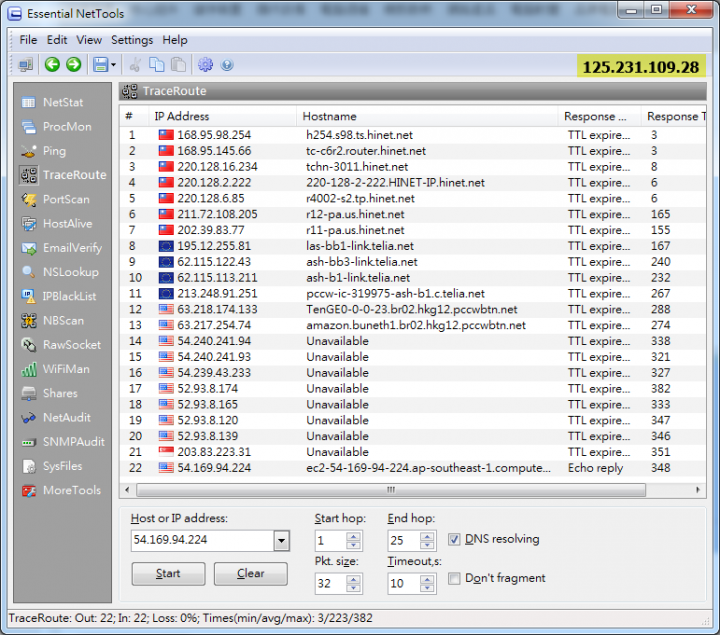Click the Start hop number field

(x=331, y=541)
